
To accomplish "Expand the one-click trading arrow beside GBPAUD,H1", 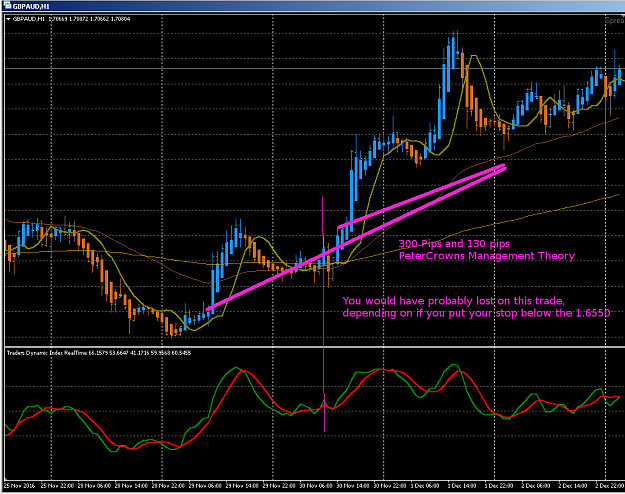I will click(9, 19).
